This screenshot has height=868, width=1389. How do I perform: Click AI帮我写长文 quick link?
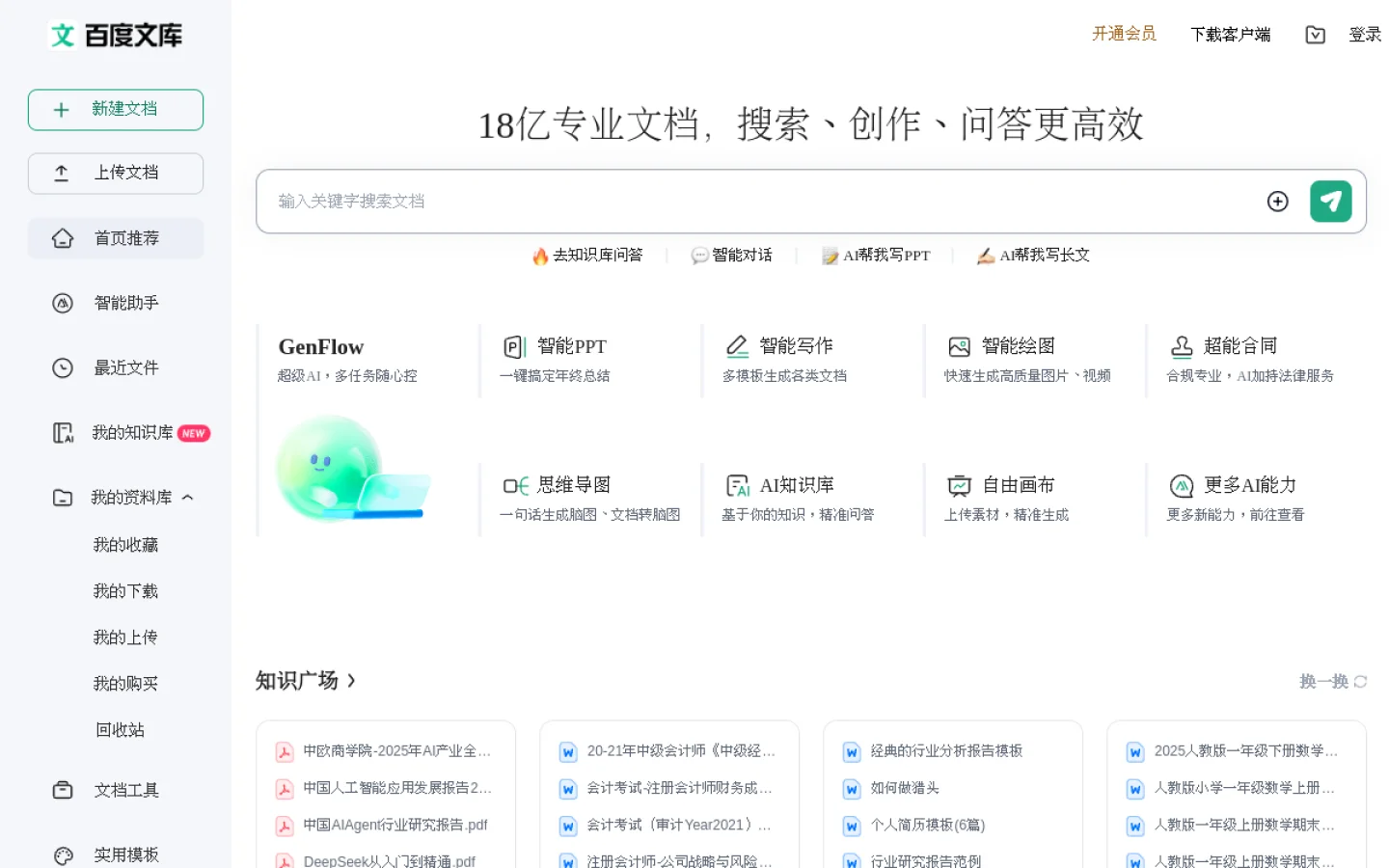click(x=1033, y=256)
